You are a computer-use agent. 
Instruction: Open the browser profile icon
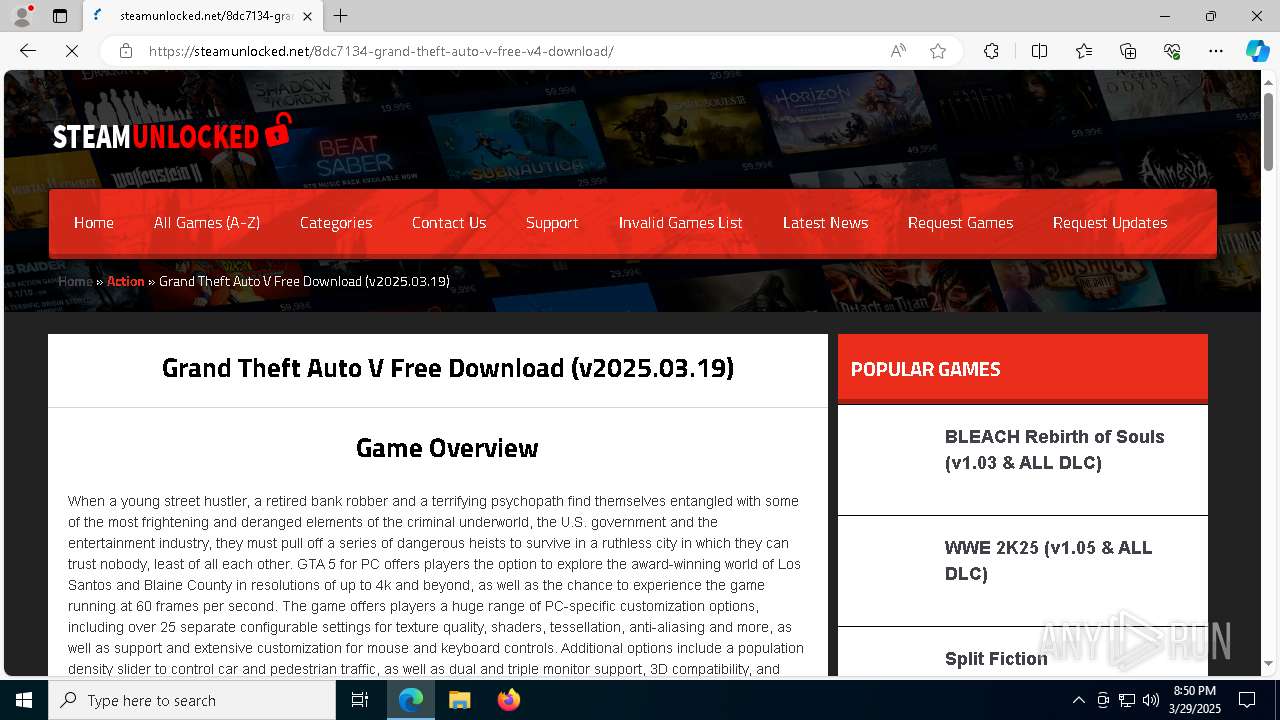point(22,16)
